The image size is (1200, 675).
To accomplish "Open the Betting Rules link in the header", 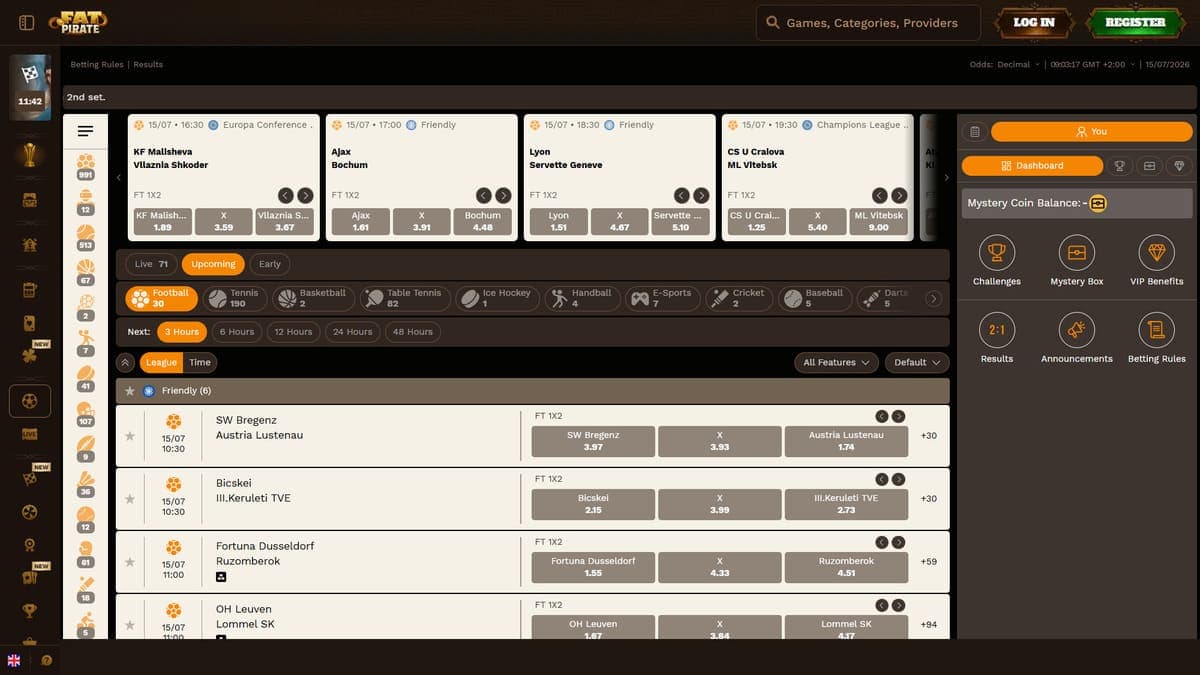I will (97, 65).
